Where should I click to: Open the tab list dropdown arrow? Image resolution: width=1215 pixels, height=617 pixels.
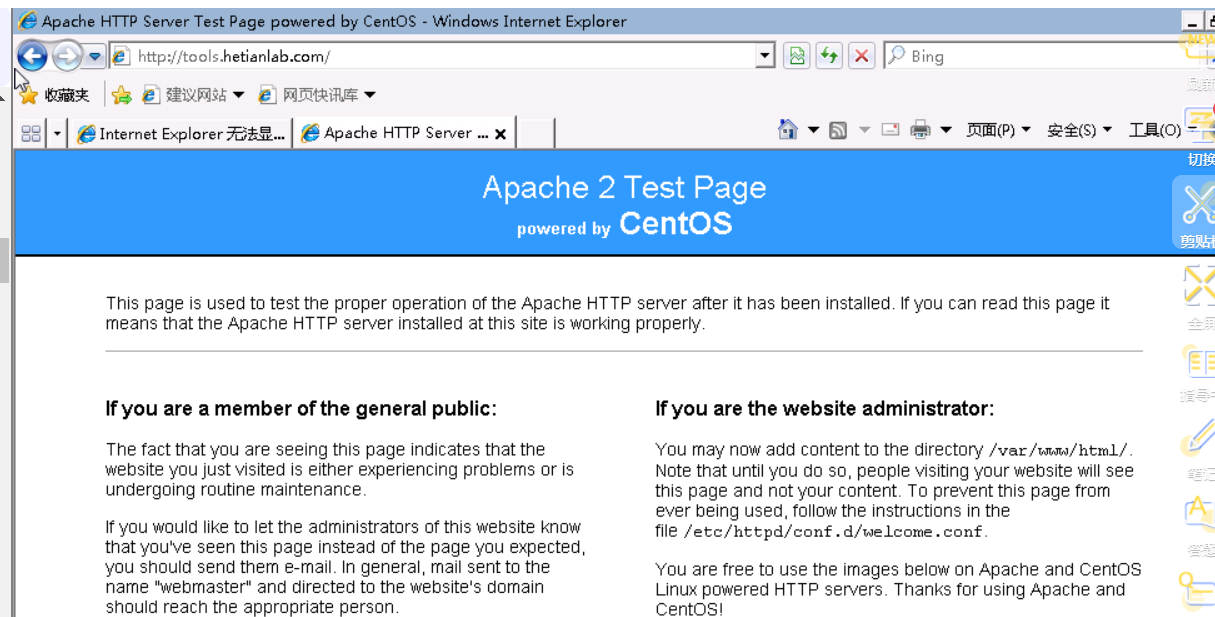(57, 133)
